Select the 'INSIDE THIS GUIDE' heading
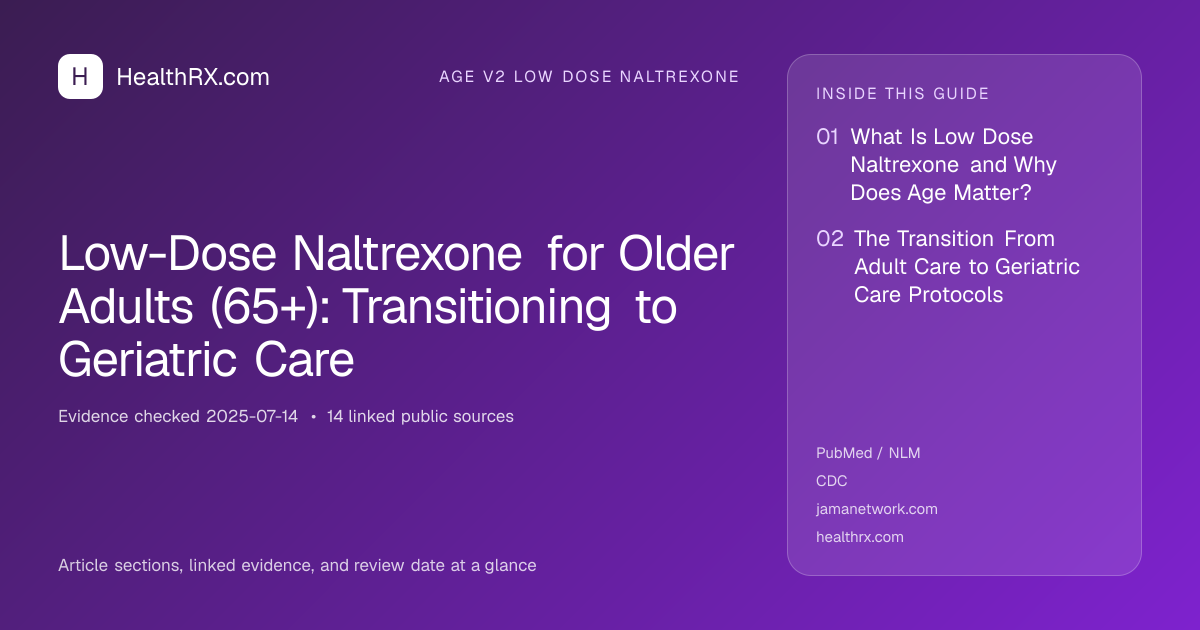This screenshot has height=630, width=1200. [903, 94]
